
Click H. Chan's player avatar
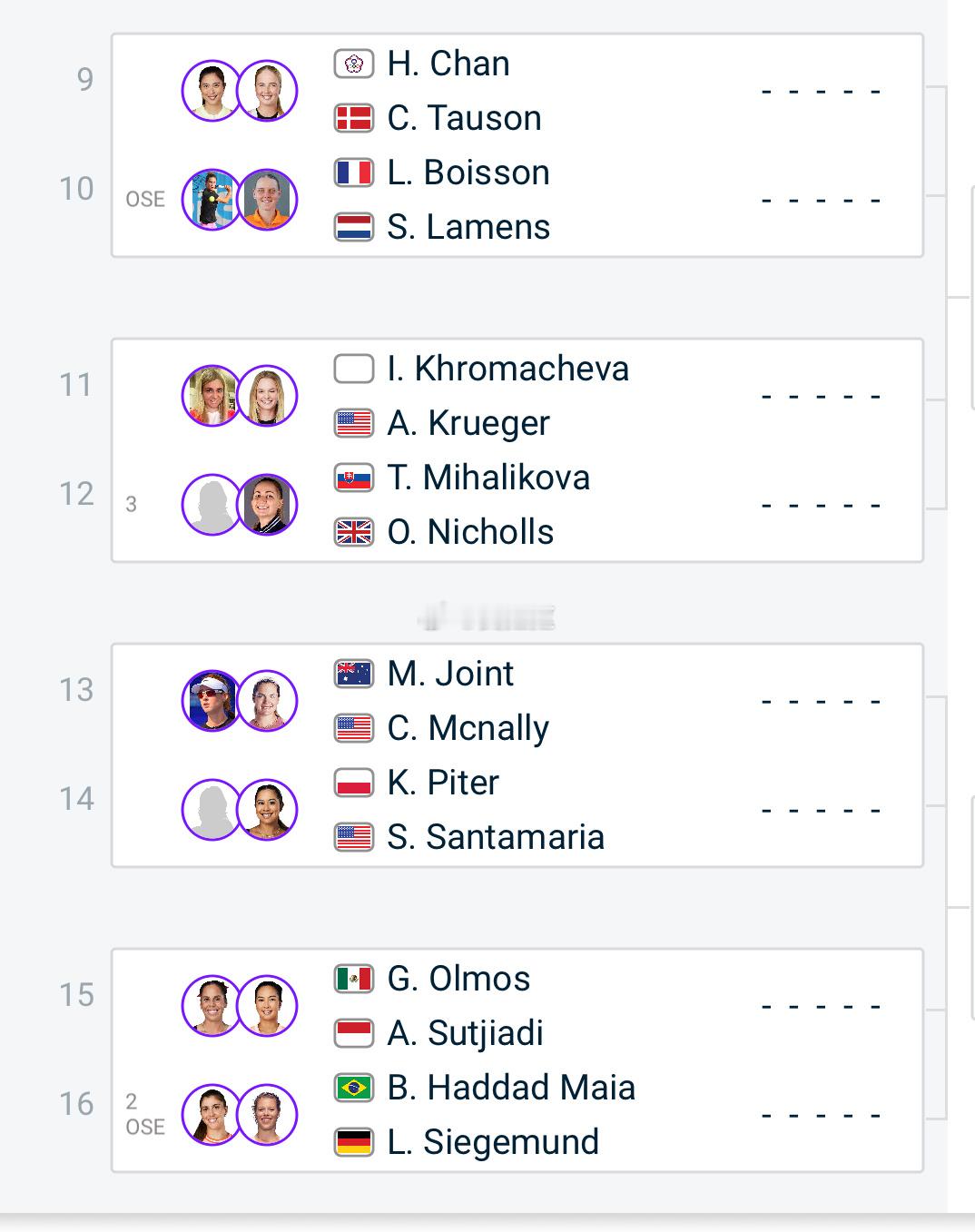tap(212, 91)
